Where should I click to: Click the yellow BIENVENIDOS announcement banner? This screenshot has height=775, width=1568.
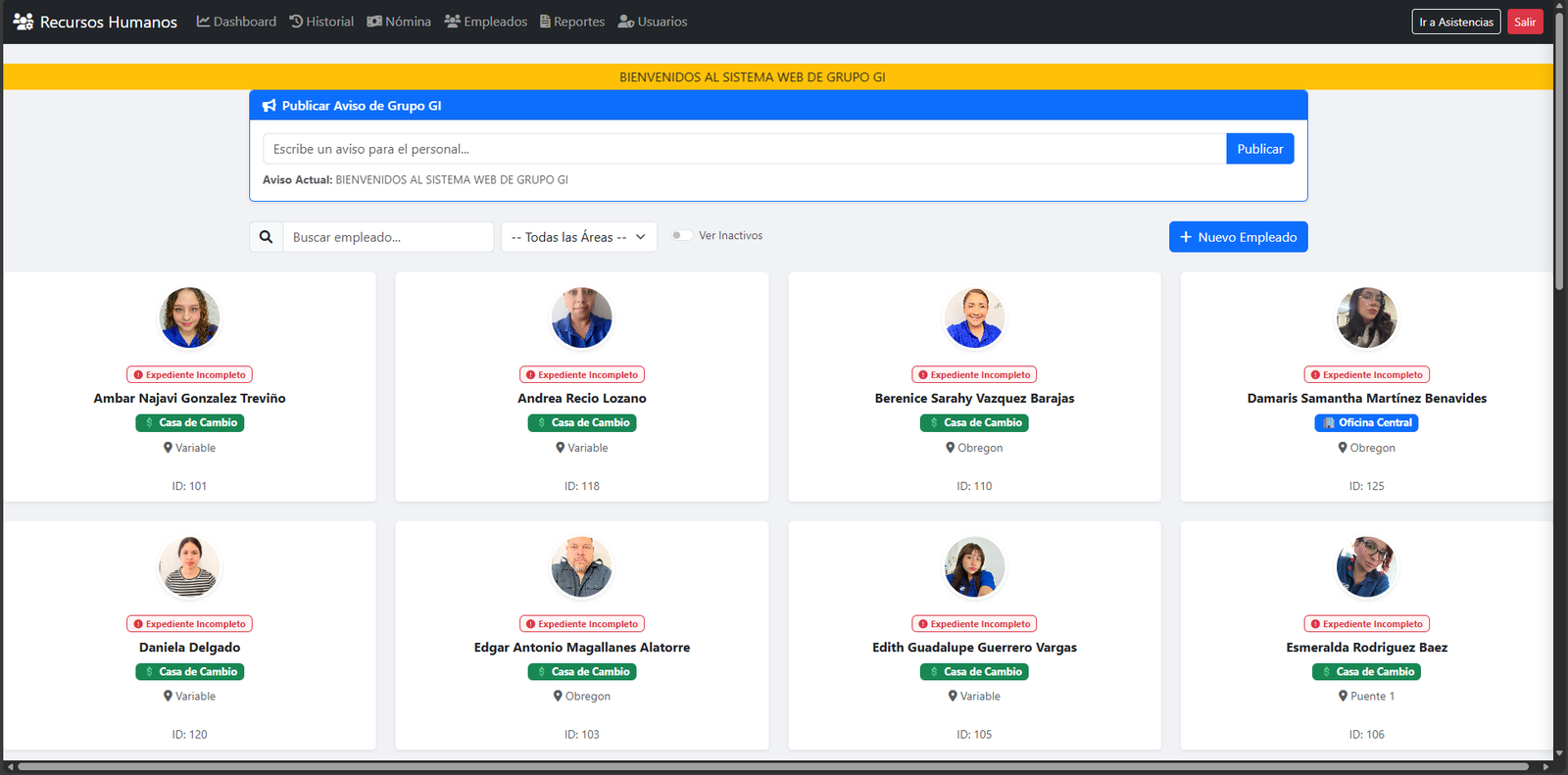tap(778, 76)
